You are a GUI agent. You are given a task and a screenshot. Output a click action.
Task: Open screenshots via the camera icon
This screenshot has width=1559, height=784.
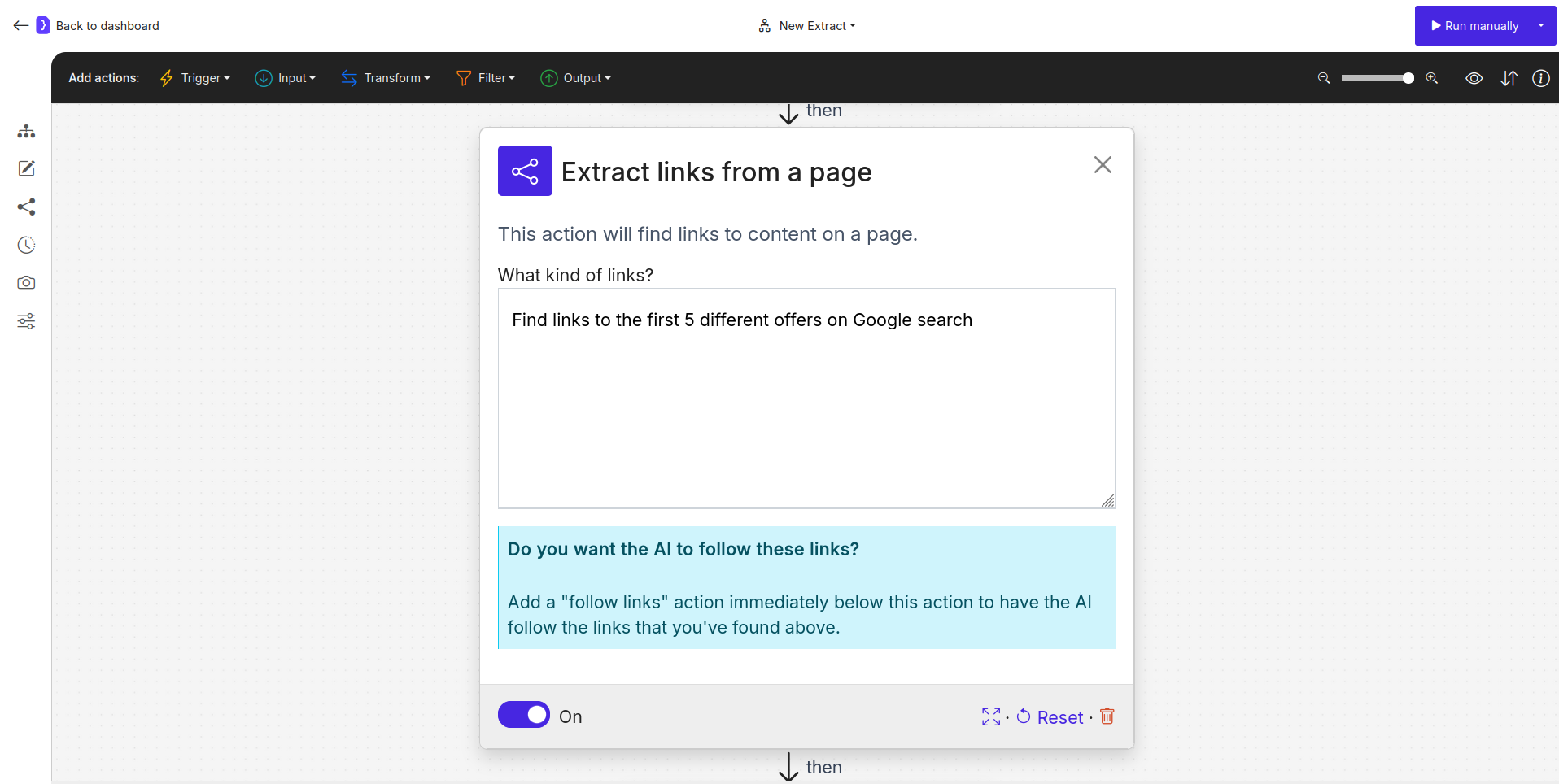click(26, 282)
